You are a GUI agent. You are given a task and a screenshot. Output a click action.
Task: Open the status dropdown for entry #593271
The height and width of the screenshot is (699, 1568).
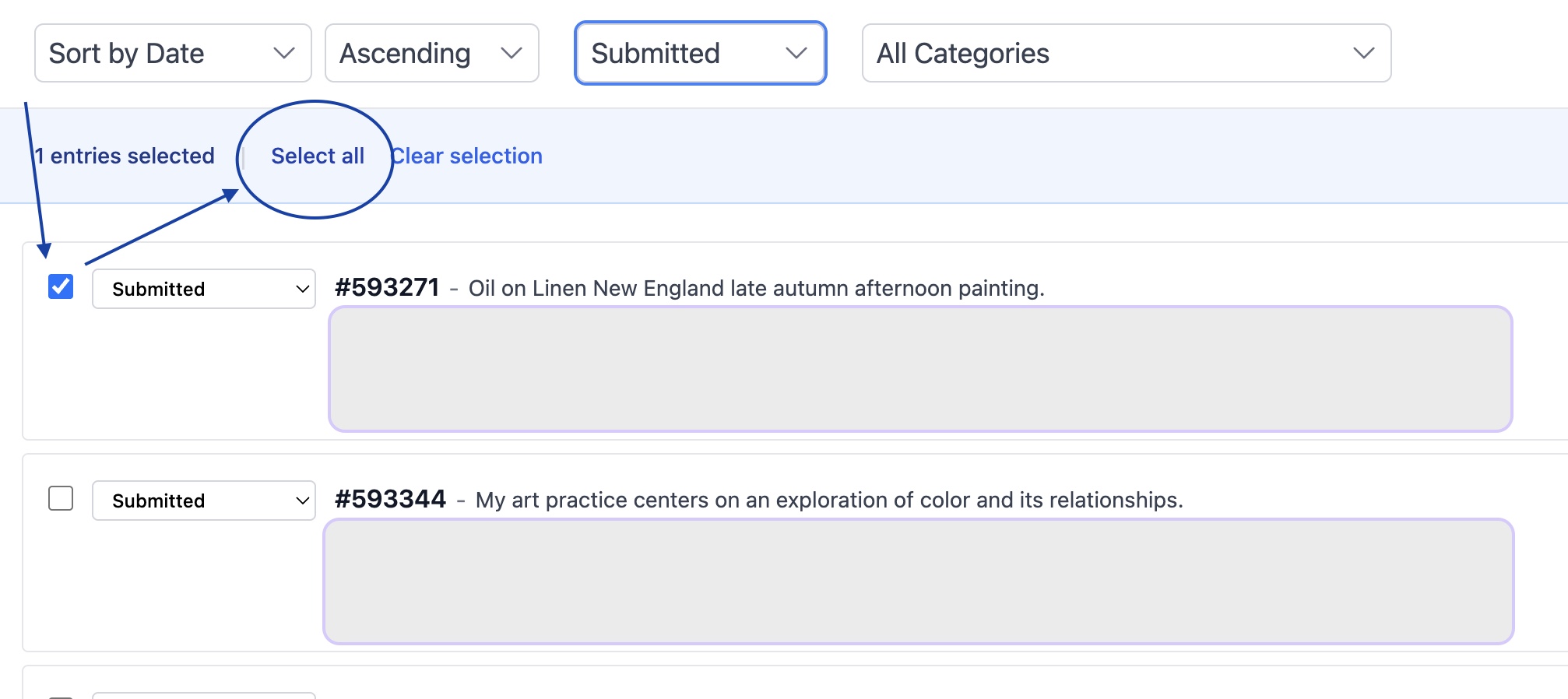point(204,289)
